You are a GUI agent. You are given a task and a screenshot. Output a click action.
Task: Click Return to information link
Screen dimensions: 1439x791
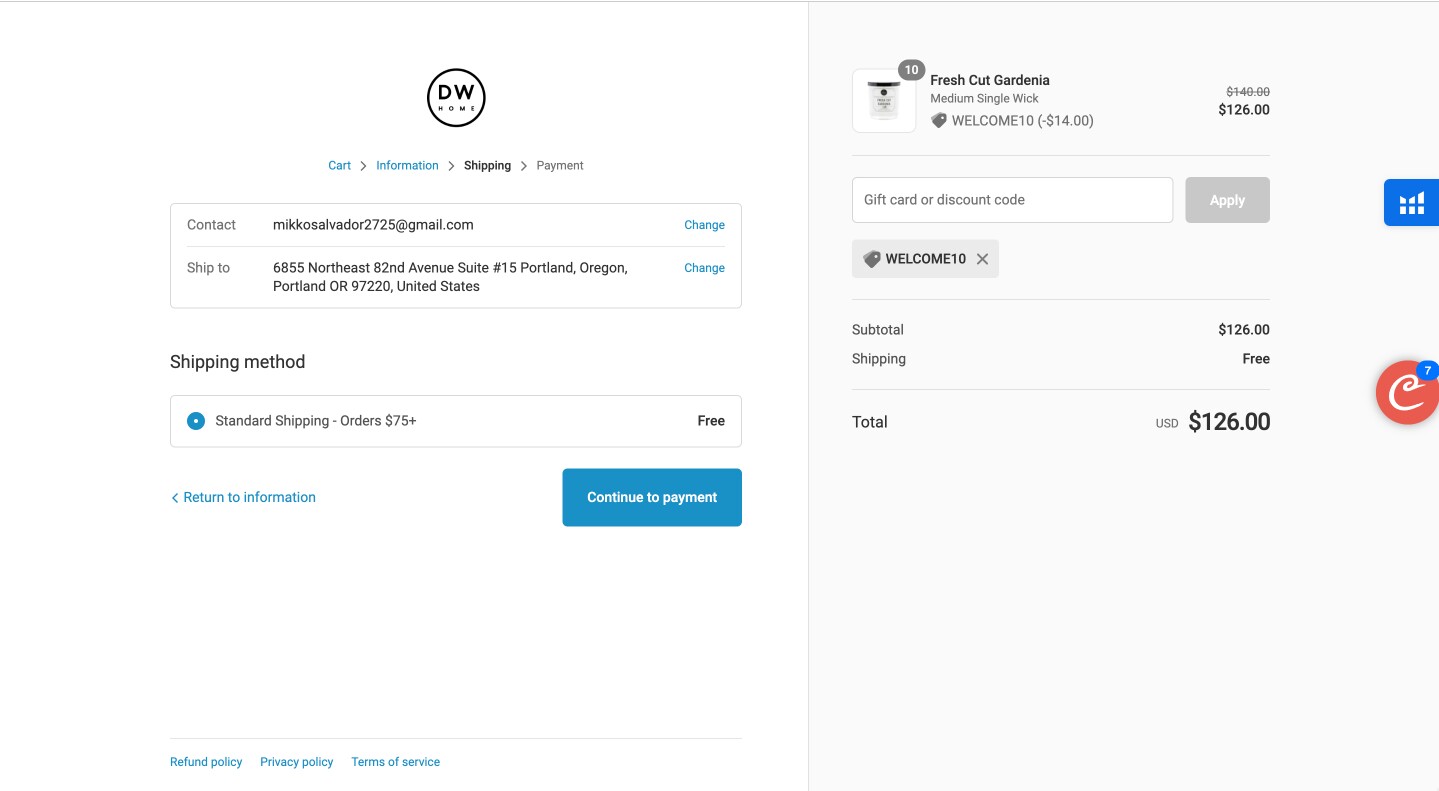pyautogui.click(x=243, y=497)
